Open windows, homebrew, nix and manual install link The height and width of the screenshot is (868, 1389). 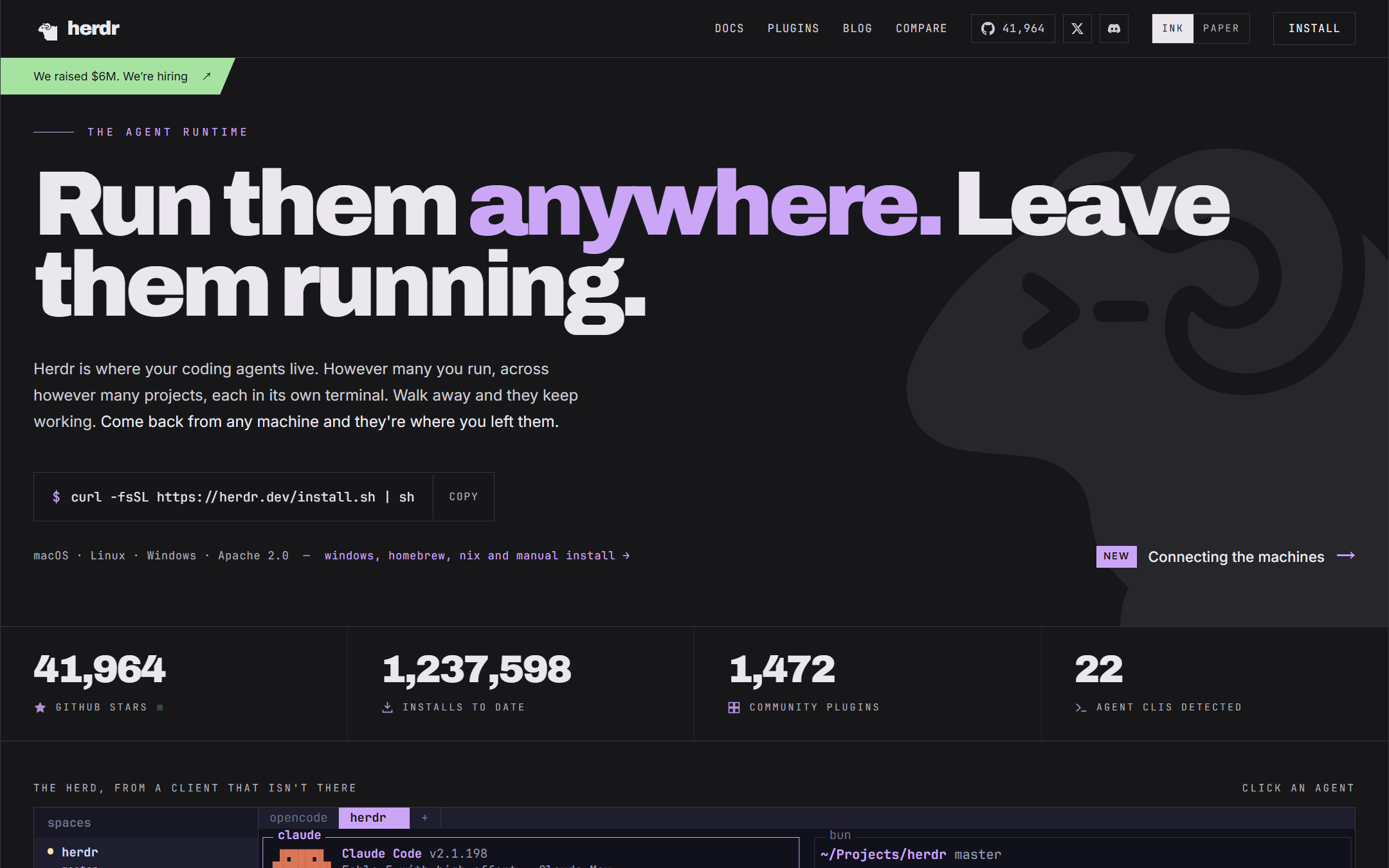477,556
